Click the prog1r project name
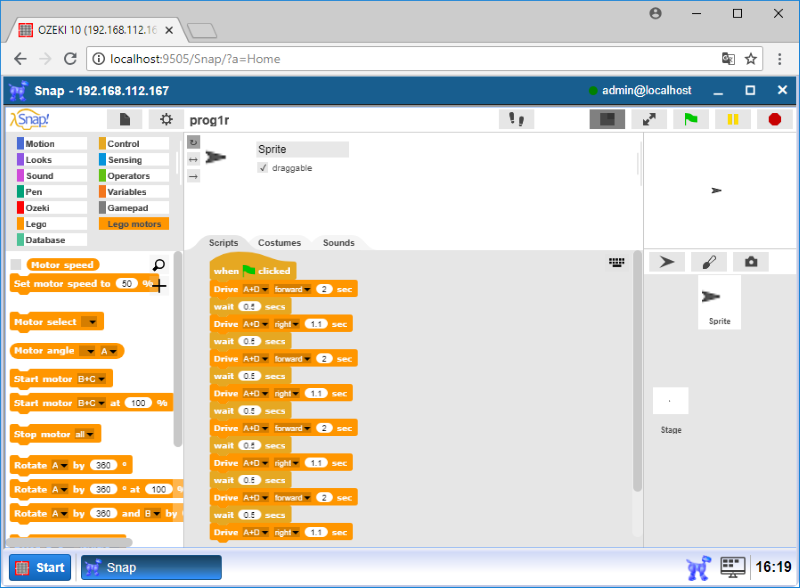 pos(209,120)
